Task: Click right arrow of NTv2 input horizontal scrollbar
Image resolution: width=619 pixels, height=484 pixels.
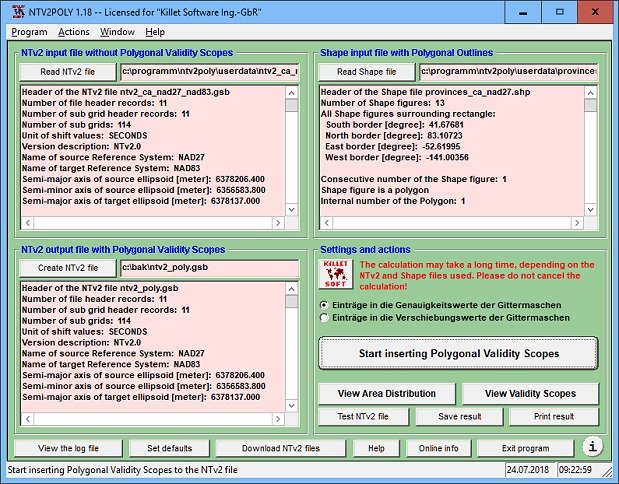Action: coord(278,223)
